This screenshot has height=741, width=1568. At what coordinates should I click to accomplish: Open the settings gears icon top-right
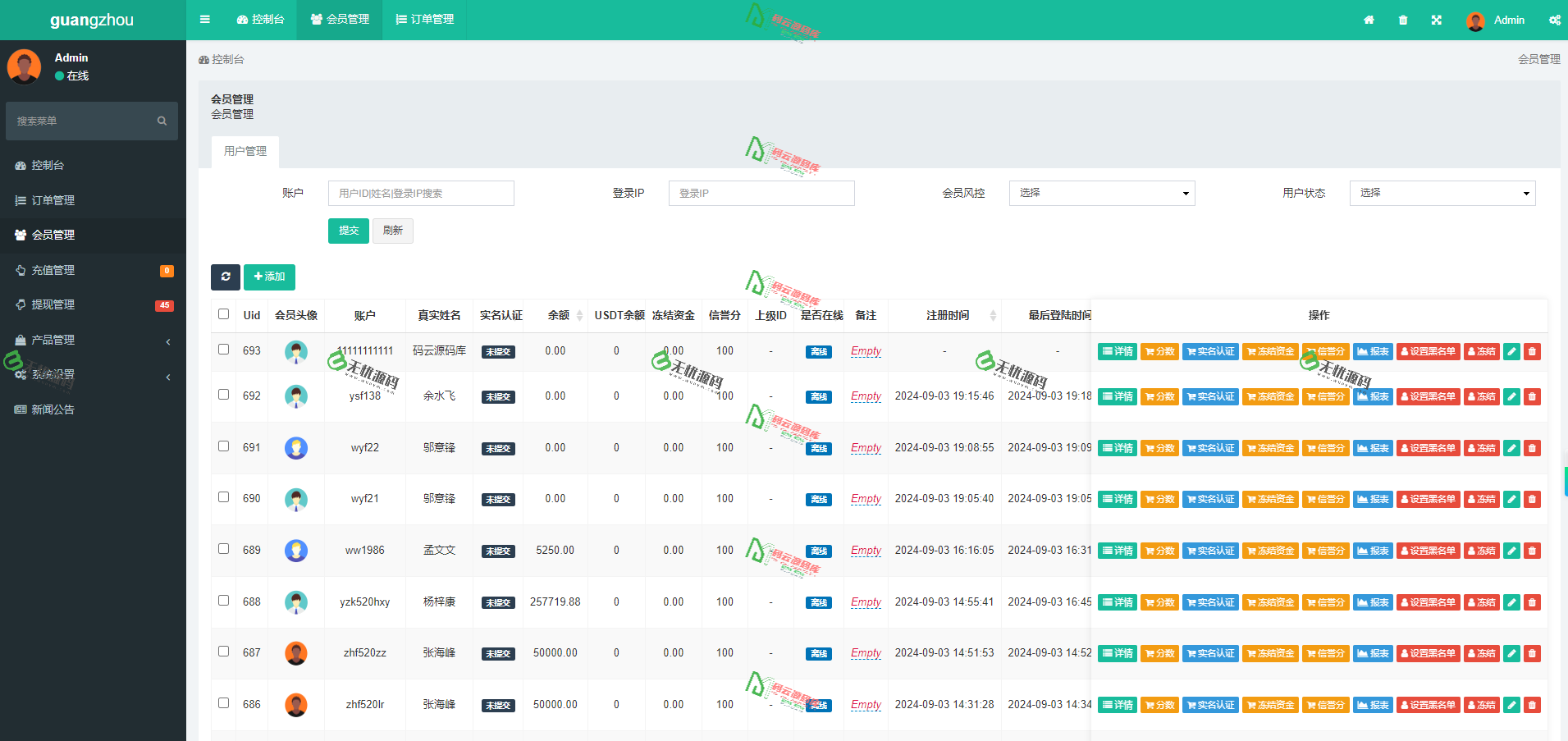pos(1554,21)
